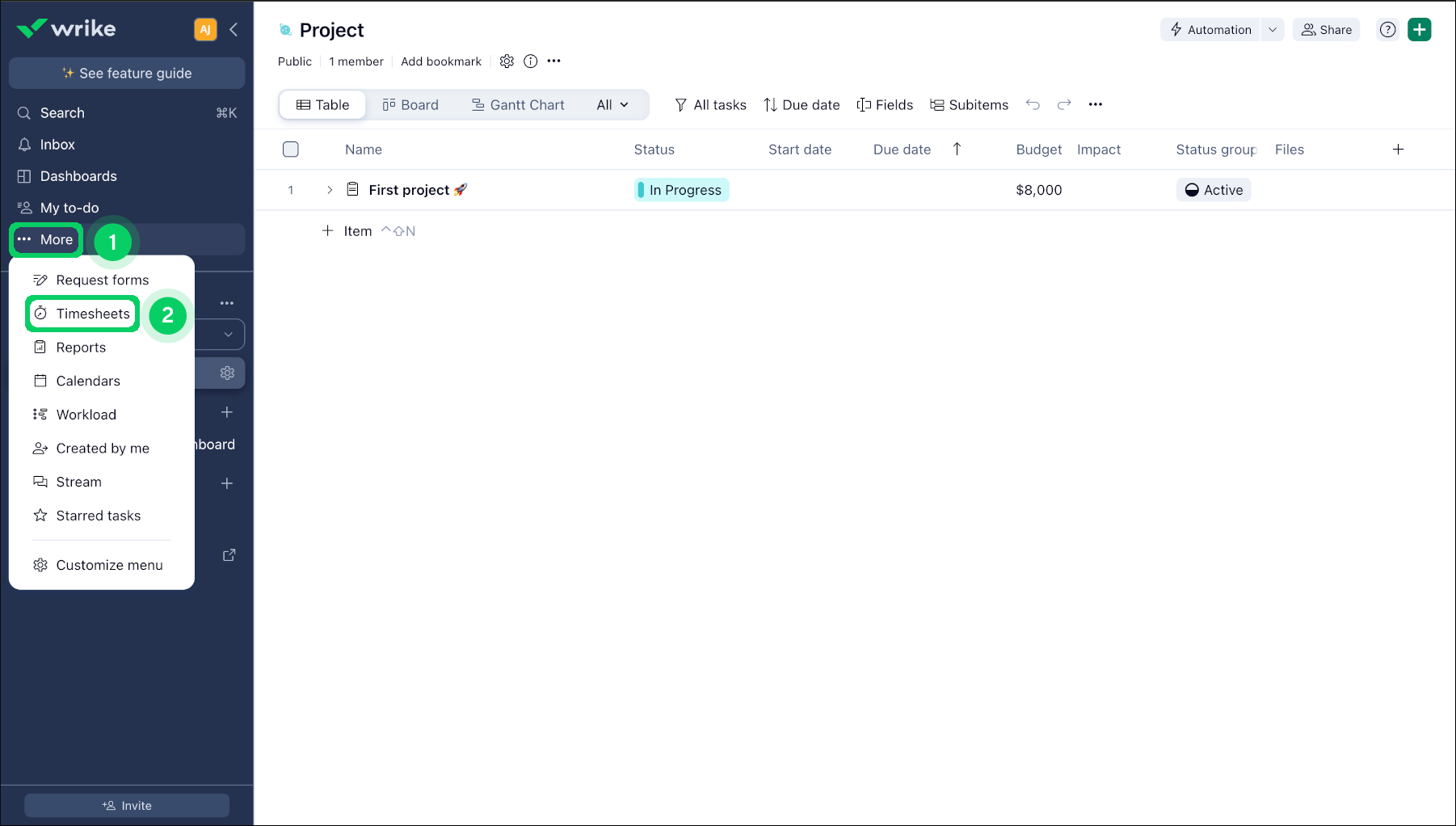The image size is (1456, 826).
Task: Toggle the Due date sort direction arrow
Action: click(957, 150)
